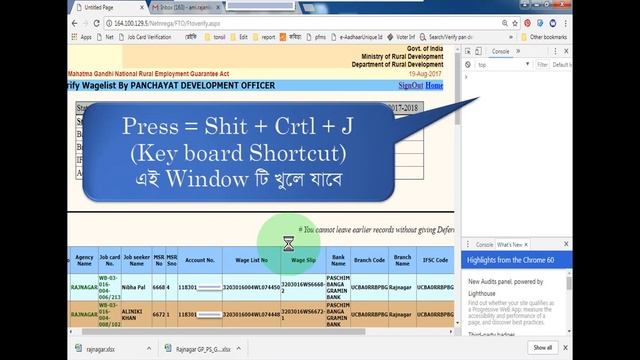Screen dimensions: 640x360
Task: Close the downloads bar
Action: point(565,348)
